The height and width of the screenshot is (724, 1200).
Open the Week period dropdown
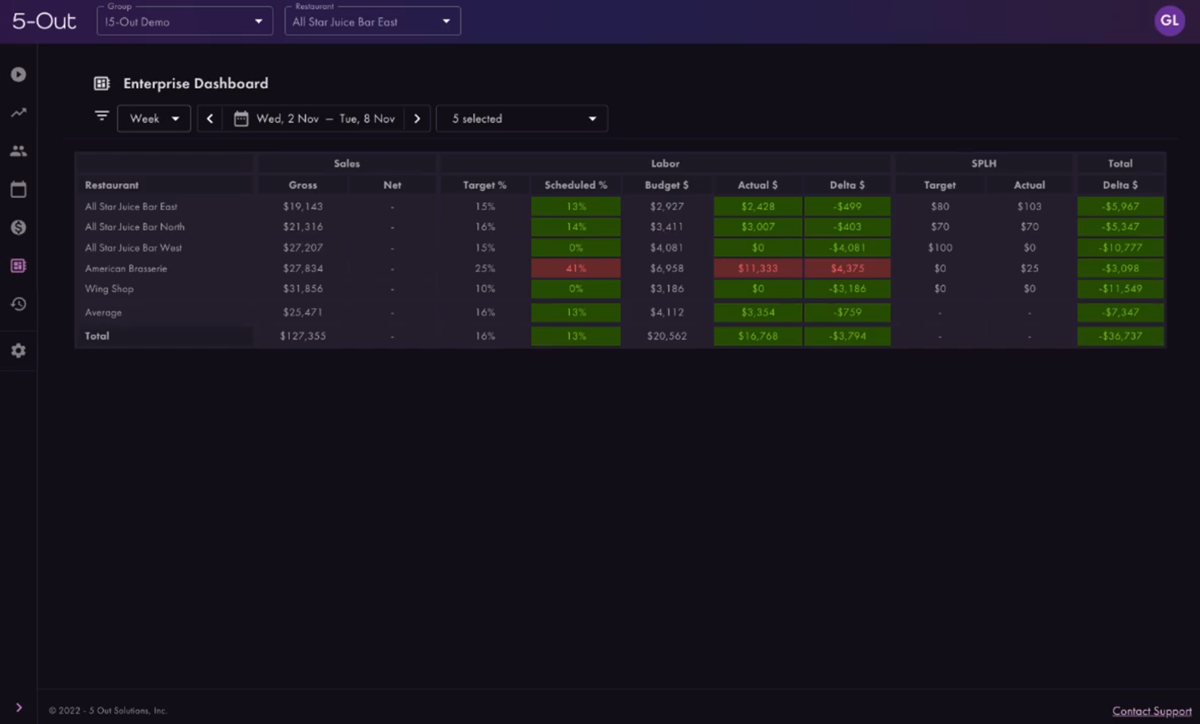[x=154, y=119]
